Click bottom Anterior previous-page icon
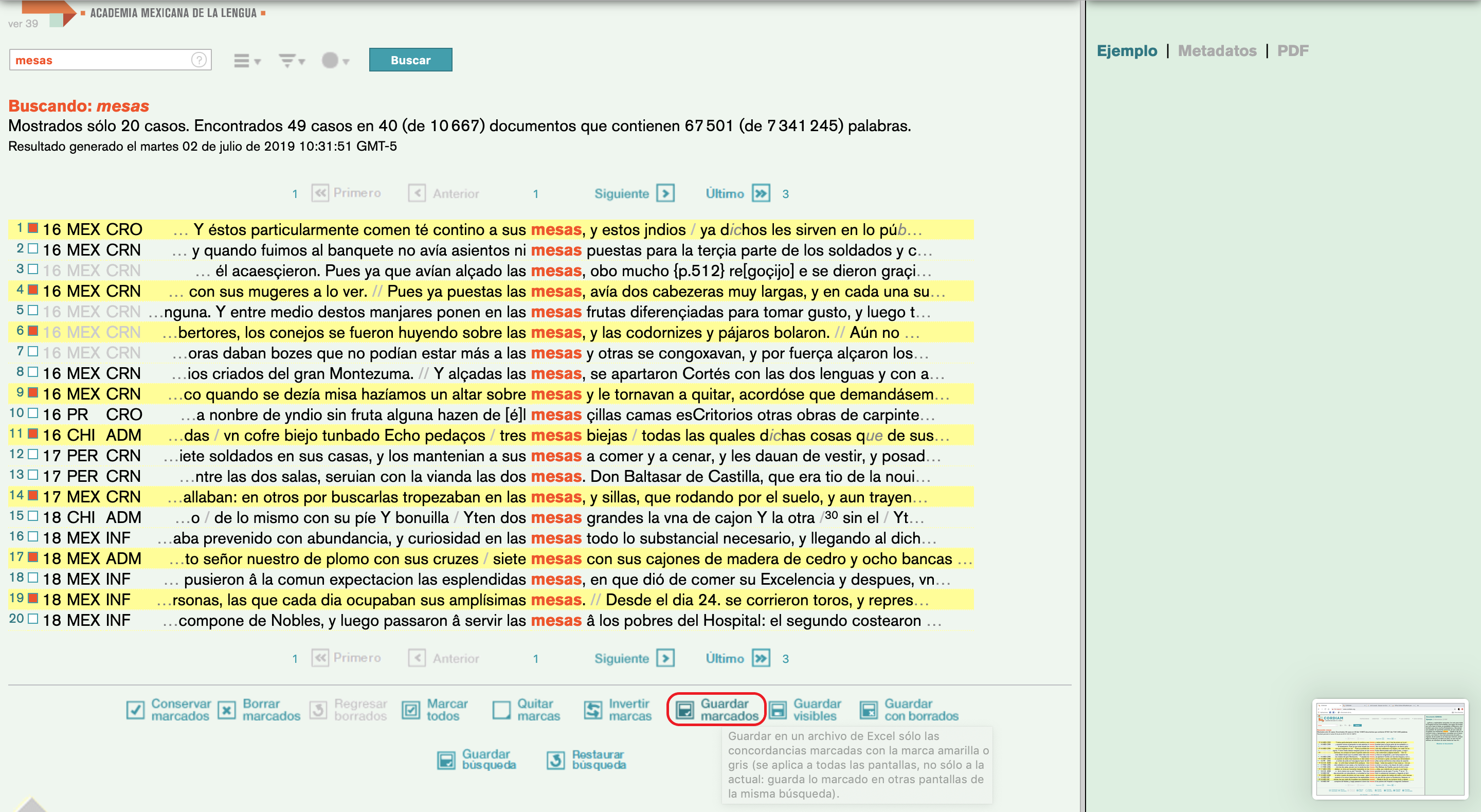Image resolution: width=1481 pixels, height=812 pixels. click(x=417, y=657)
